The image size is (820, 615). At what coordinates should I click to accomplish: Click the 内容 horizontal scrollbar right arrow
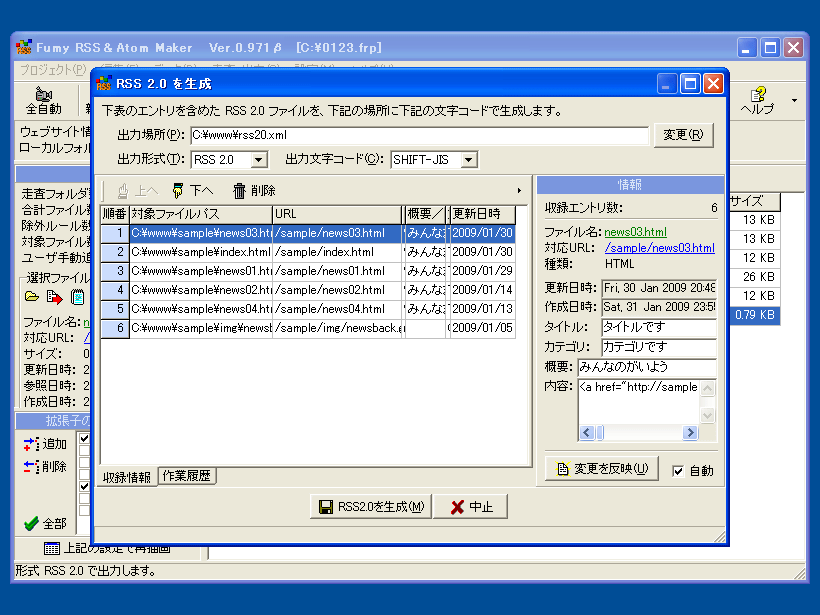[x=690, y=432]
